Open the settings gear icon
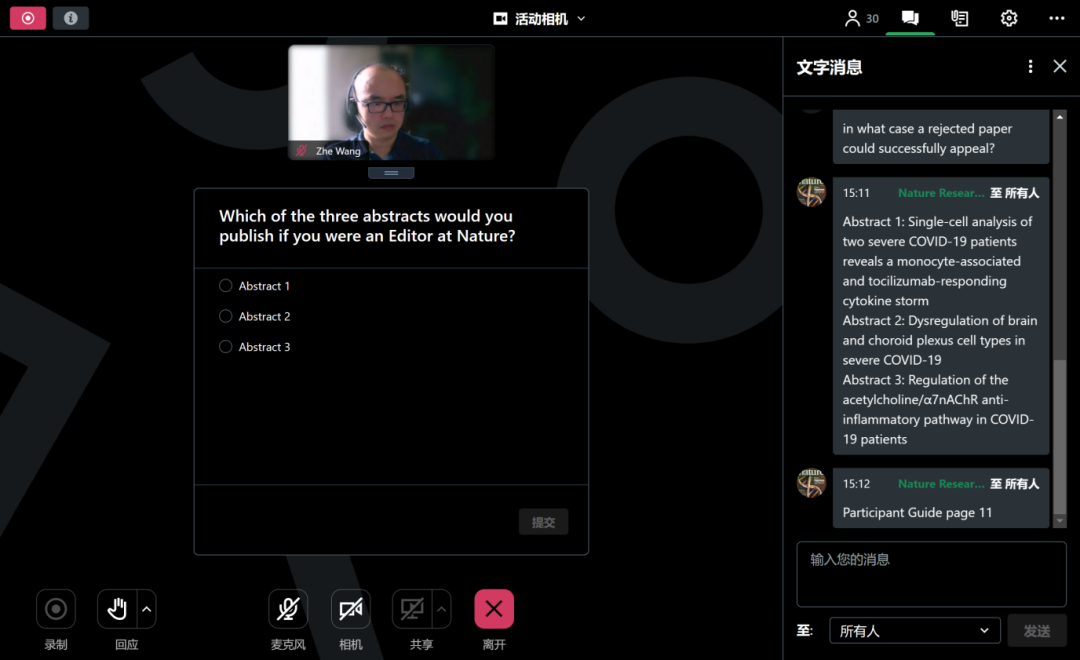The height and width of the screenshot is (660, 1080). 1009,18
